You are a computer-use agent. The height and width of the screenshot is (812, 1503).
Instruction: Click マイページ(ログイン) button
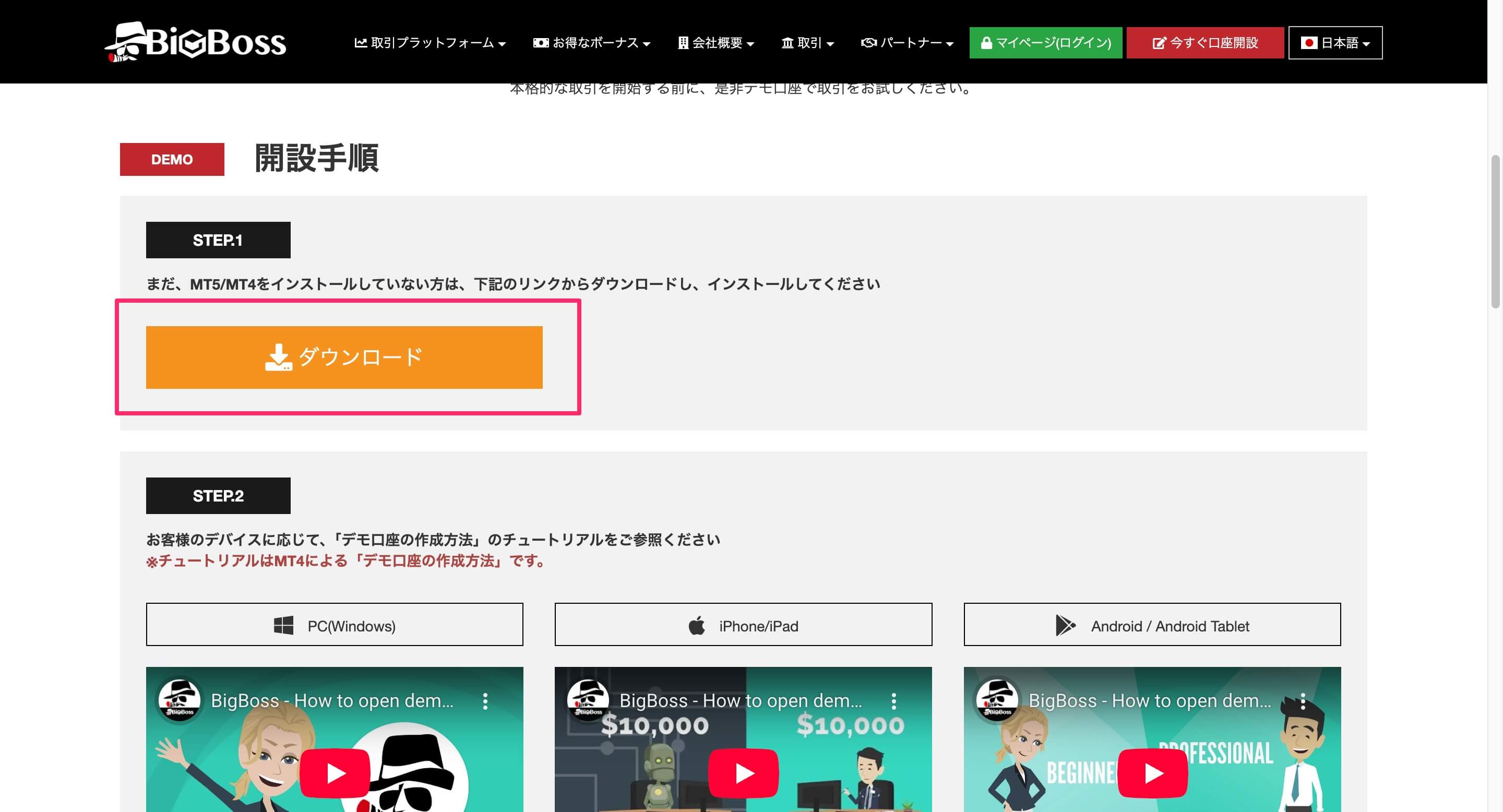(1045, 43)
